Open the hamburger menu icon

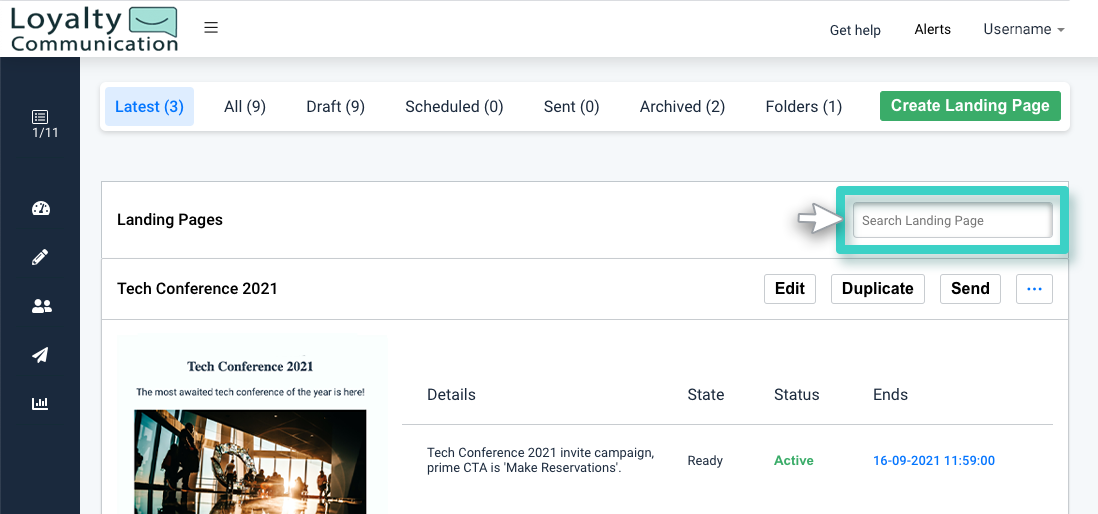[211, 27]
